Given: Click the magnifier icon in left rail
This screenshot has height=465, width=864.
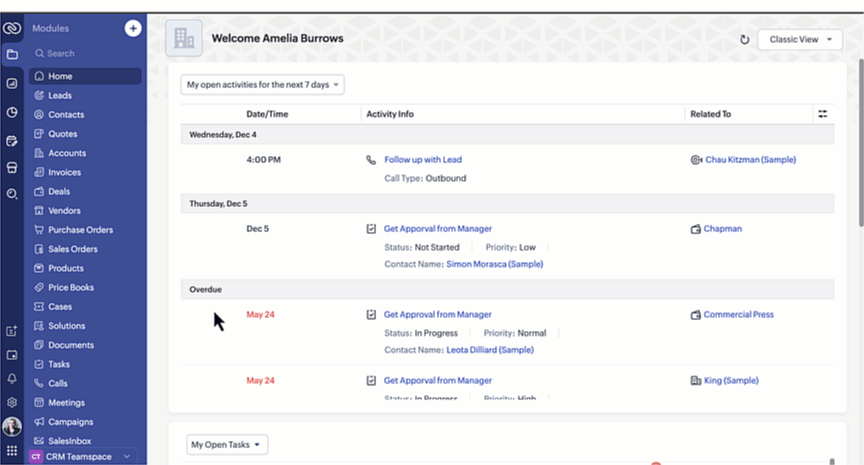Looking at the screenshot, I should coord(12,194).
